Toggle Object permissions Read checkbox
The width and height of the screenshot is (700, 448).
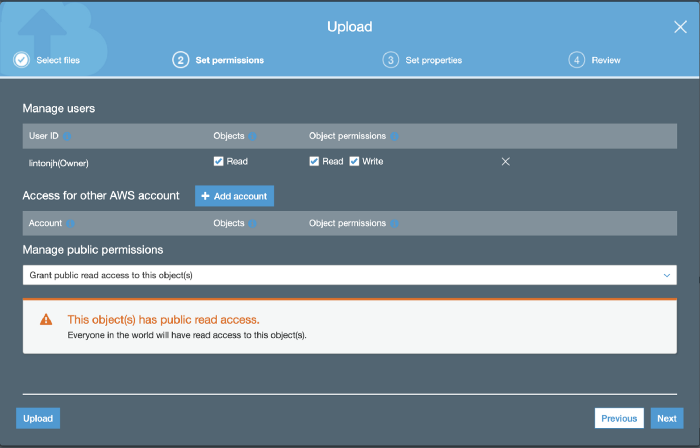[314, 161]
